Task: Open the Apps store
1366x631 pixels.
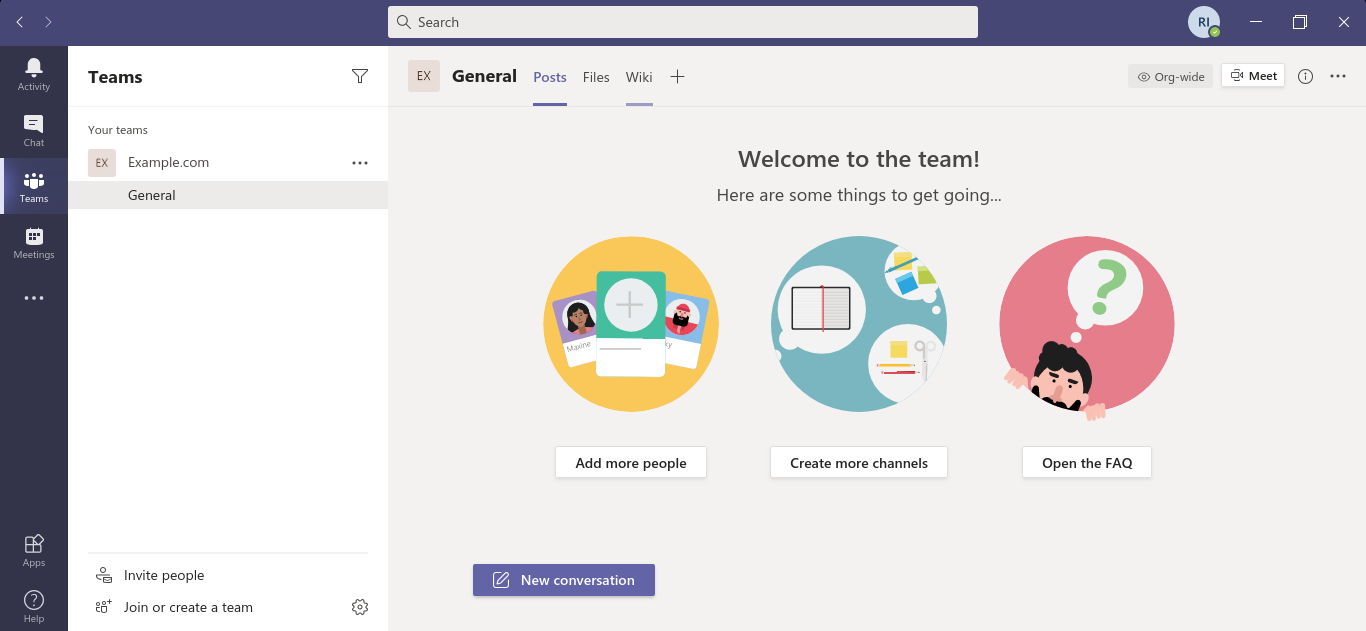Action: 34,550
